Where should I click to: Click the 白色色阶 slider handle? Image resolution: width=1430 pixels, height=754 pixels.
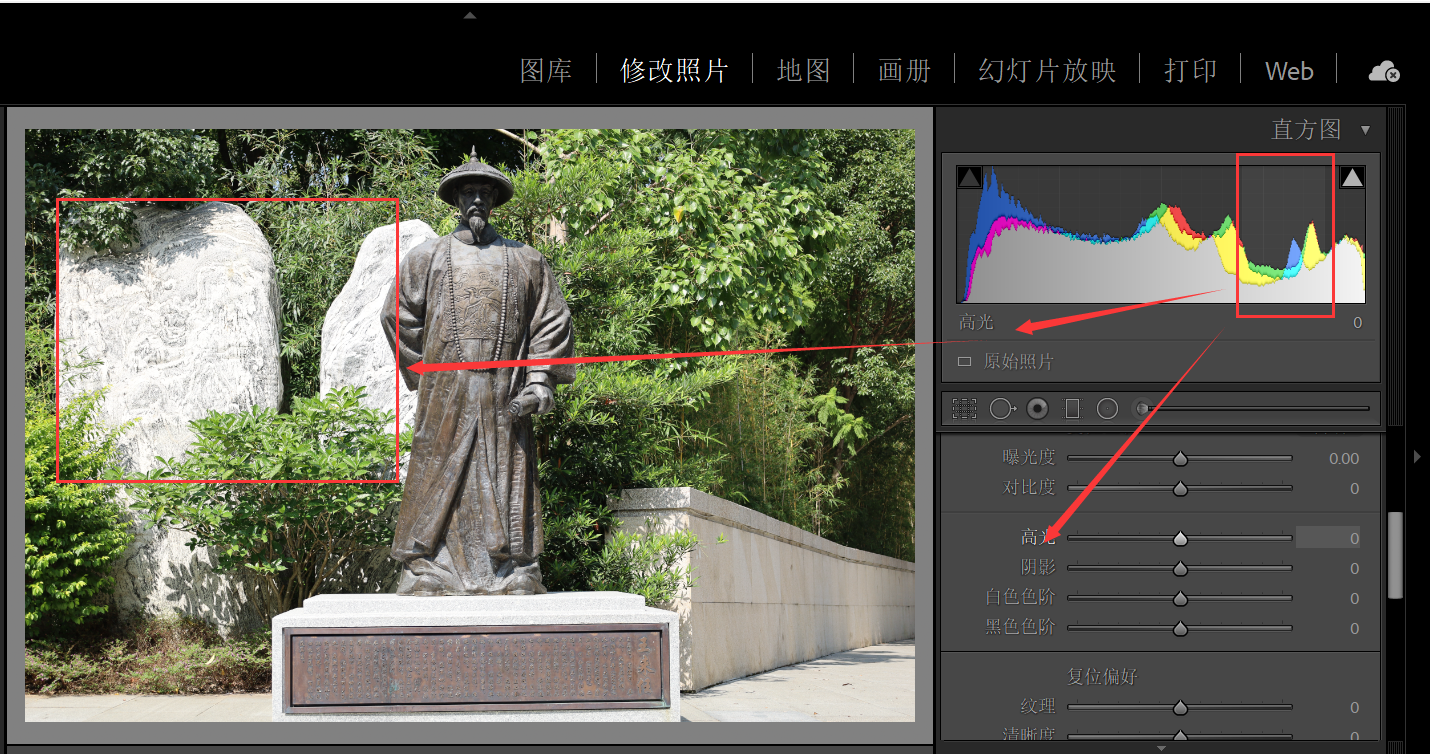tap(1180, 599)
